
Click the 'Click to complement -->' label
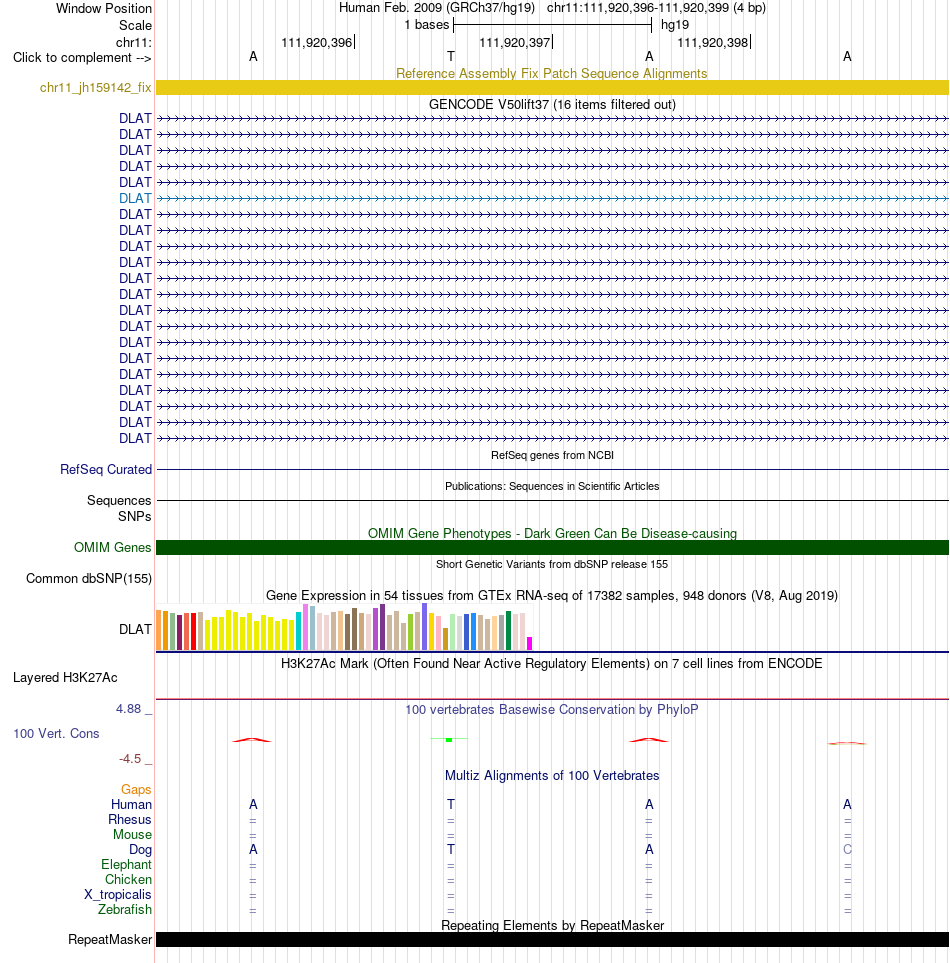click(82, 58)
